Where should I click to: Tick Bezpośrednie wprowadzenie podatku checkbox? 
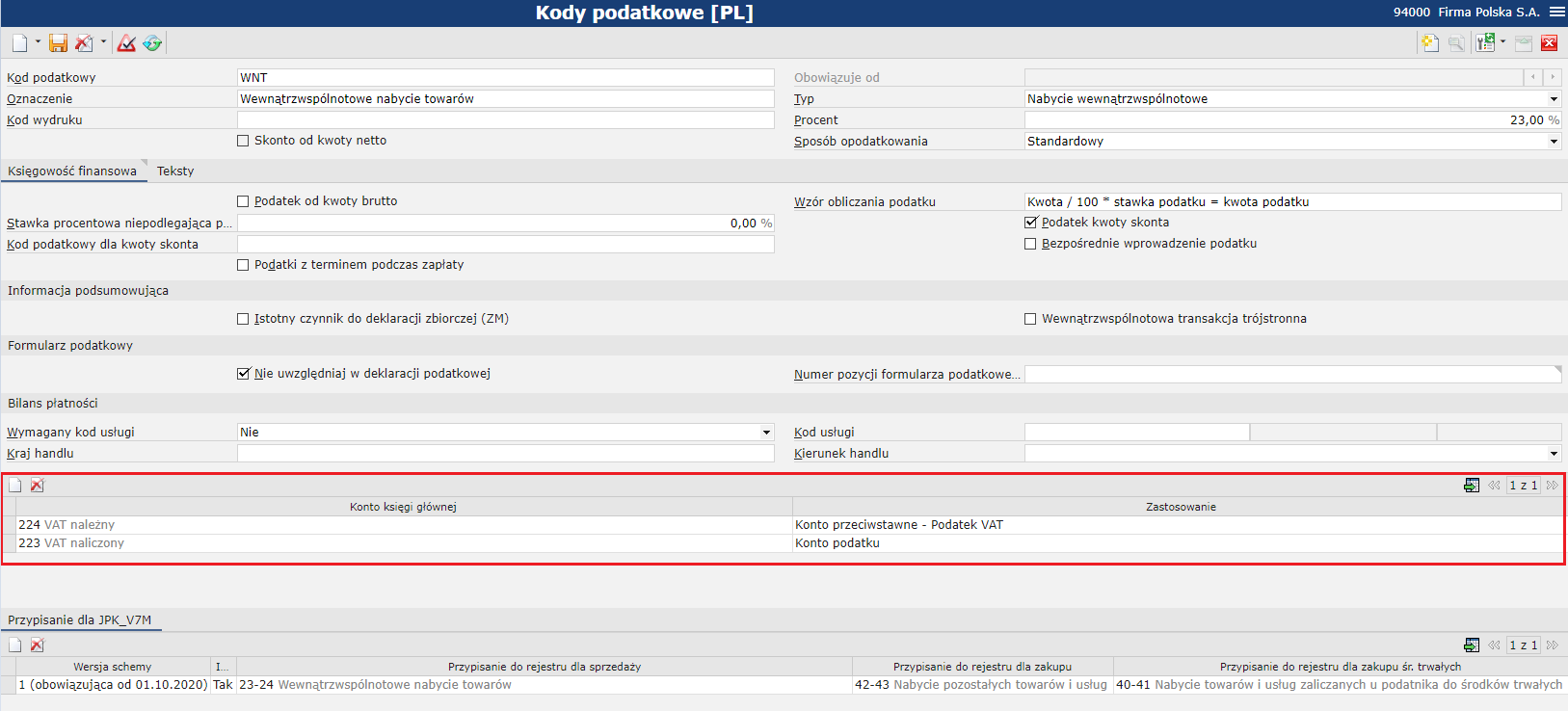pyautogui.click(x=1030, y=244)
